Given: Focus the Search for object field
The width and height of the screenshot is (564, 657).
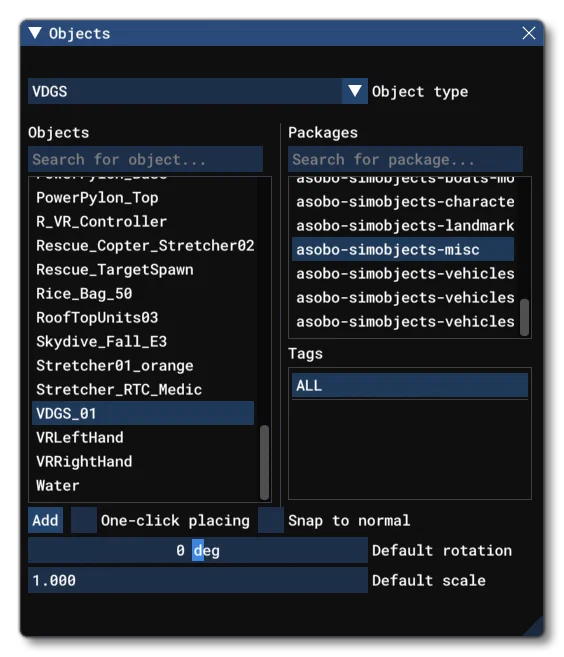Looking at the screenshot, I should pyautogui.click(x=145, y=159).
